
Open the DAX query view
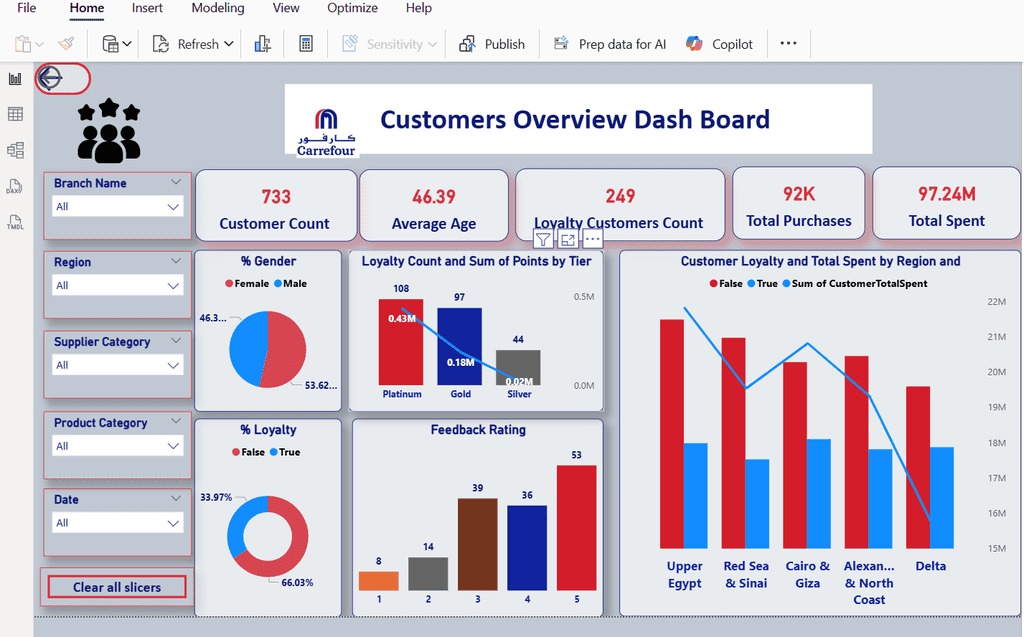coord(15,186)
